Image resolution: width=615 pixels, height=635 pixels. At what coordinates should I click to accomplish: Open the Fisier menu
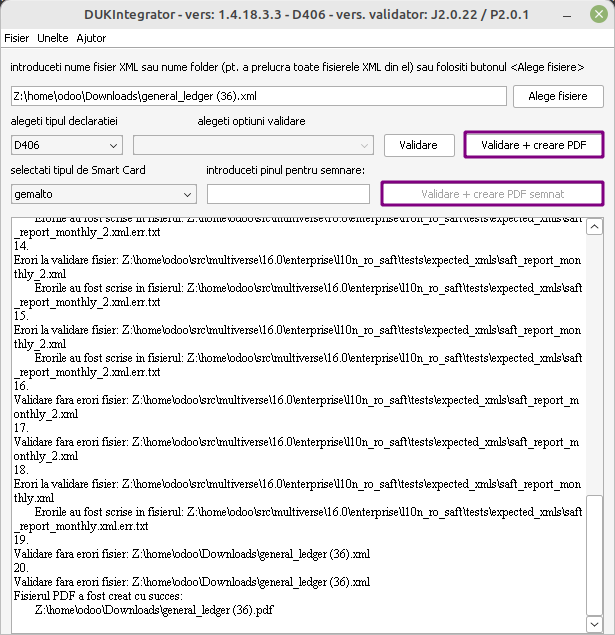click(x=17, y=38)
